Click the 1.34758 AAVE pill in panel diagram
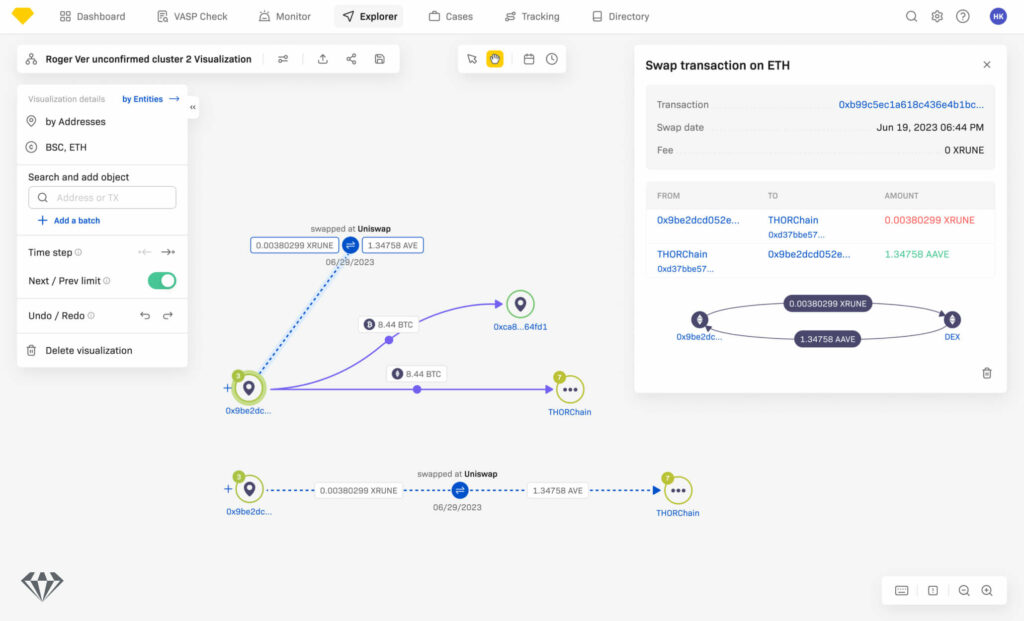 [x=827, y=339]
